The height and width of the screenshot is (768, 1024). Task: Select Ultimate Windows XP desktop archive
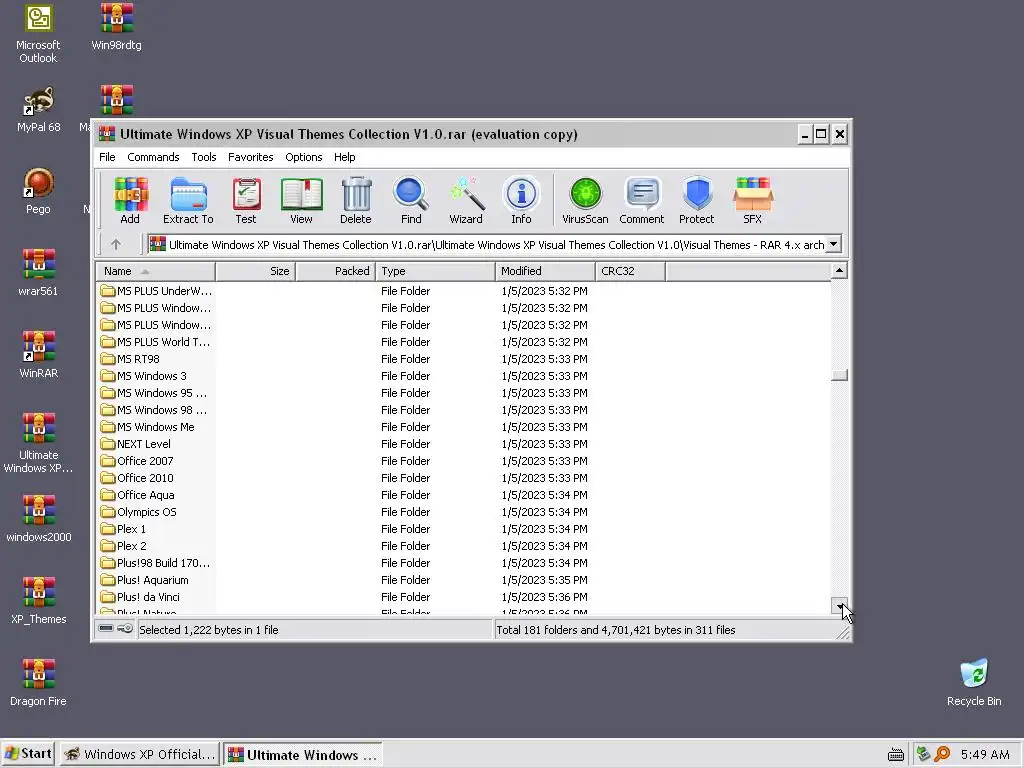coord(38,443)
